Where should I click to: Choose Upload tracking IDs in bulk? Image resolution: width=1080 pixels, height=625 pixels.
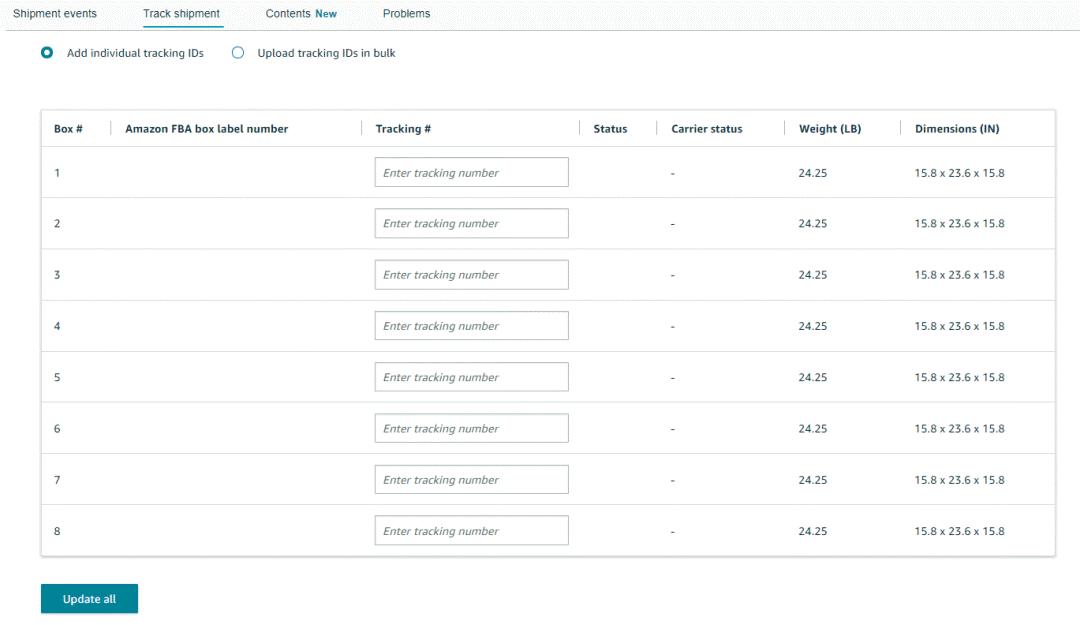[238, 53]
